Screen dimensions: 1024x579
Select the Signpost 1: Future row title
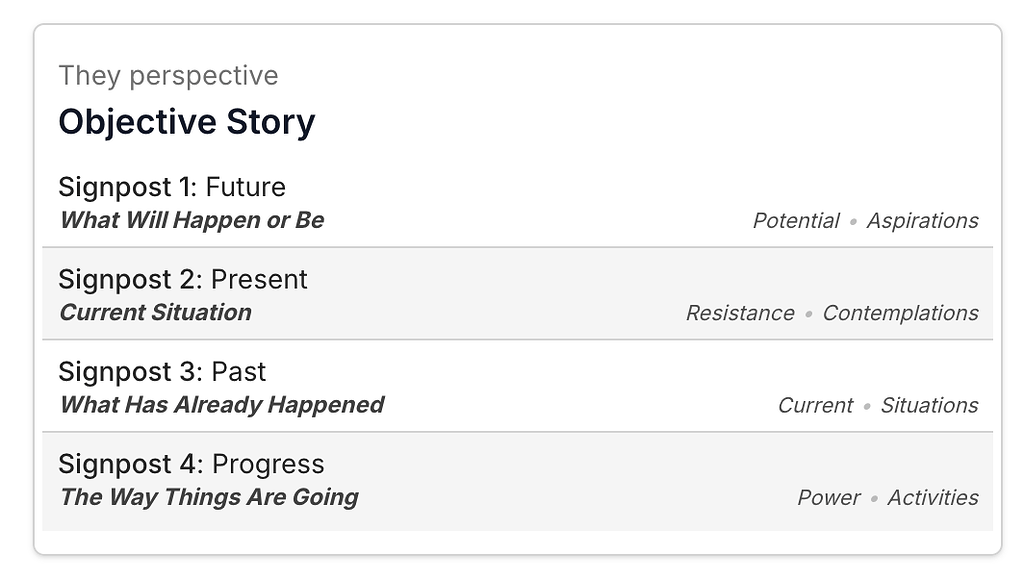[x=172, y=187]
